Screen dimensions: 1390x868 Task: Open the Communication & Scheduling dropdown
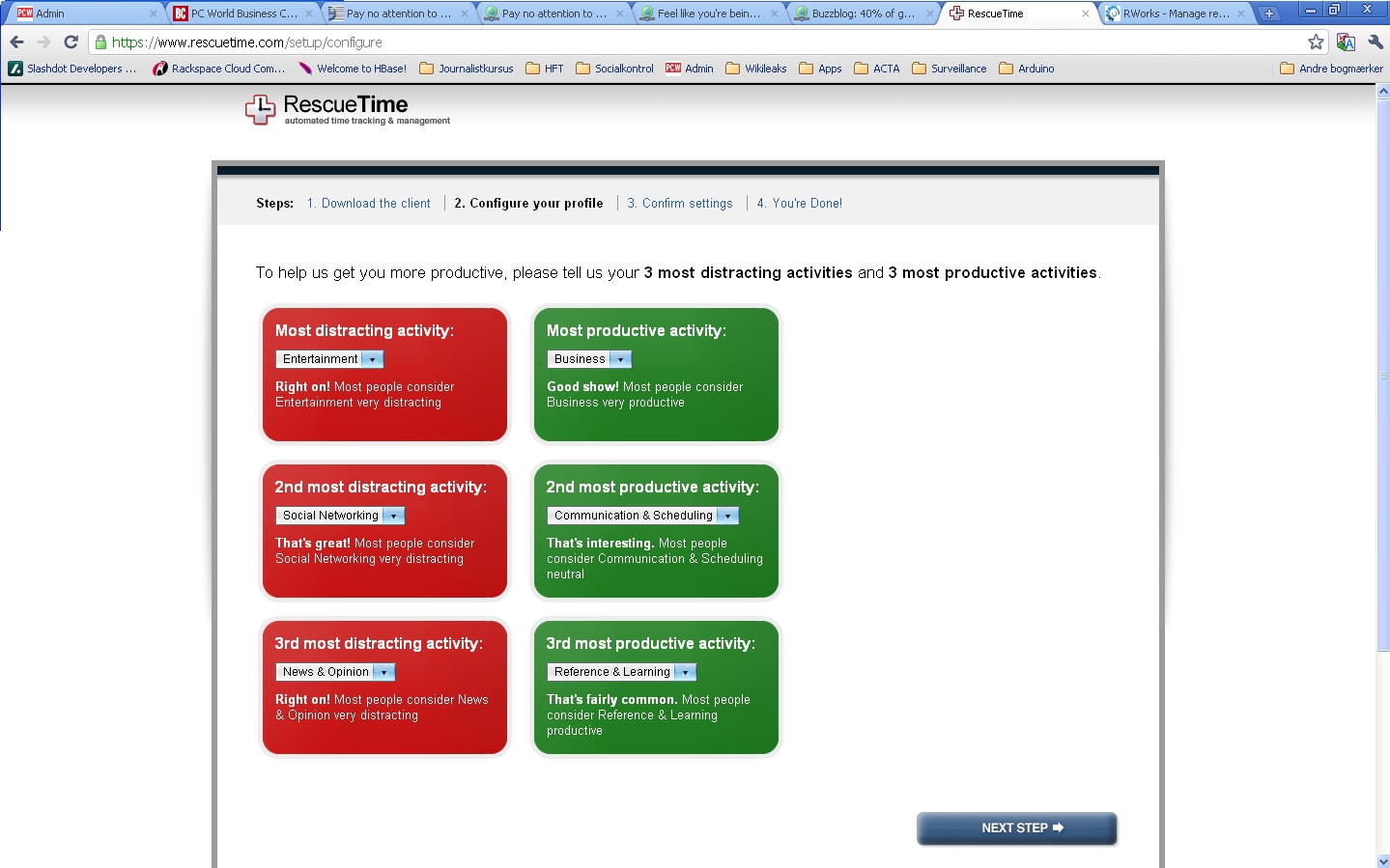click(642, 516)
